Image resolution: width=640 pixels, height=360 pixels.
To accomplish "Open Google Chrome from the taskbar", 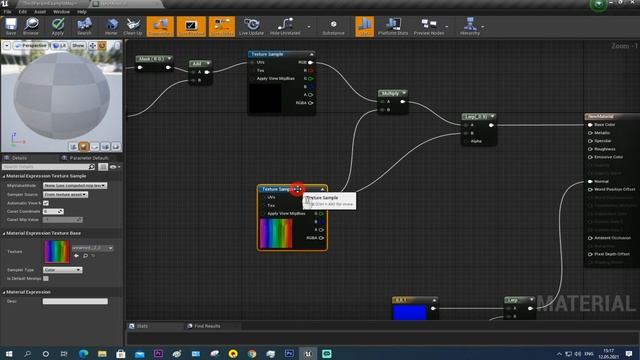I will [252, 353].
